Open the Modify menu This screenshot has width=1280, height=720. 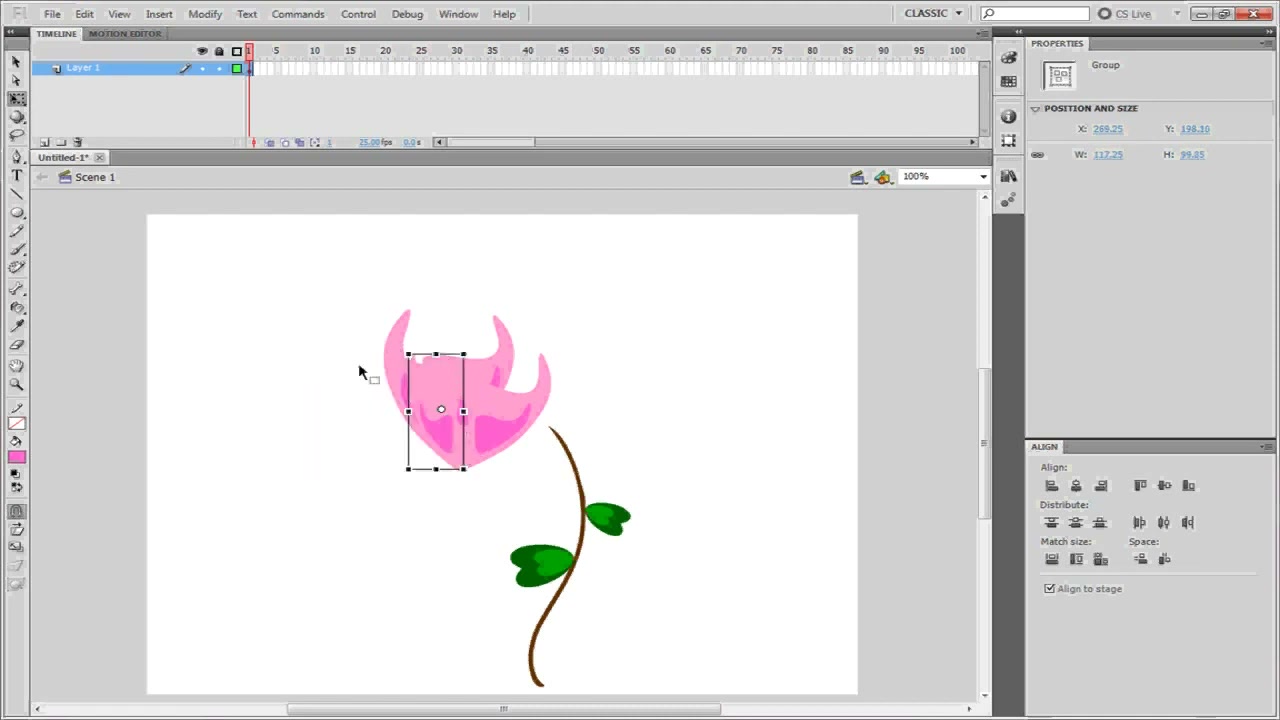[205, 14]
